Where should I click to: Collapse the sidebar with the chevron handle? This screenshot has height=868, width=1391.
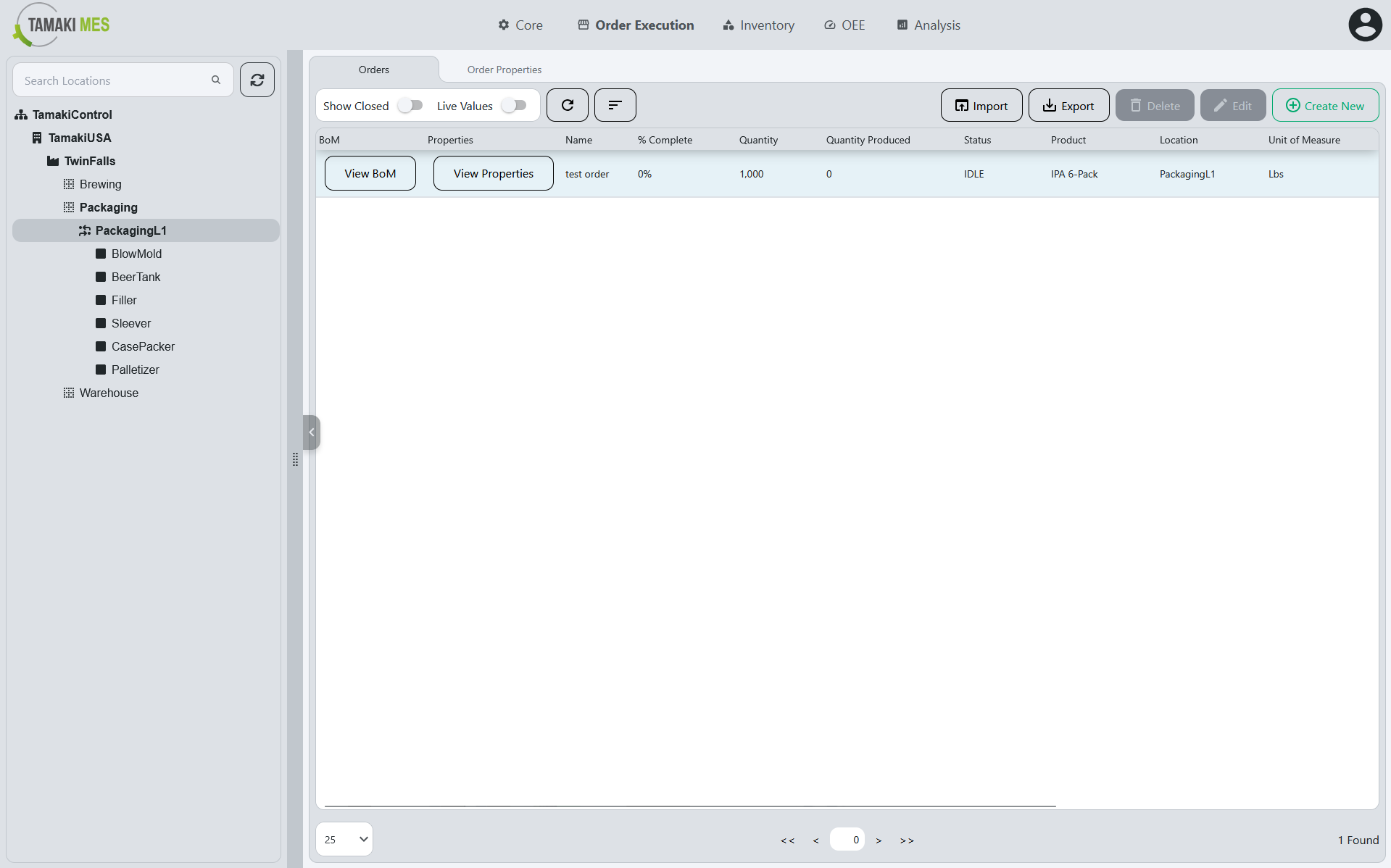coord(312,433)
